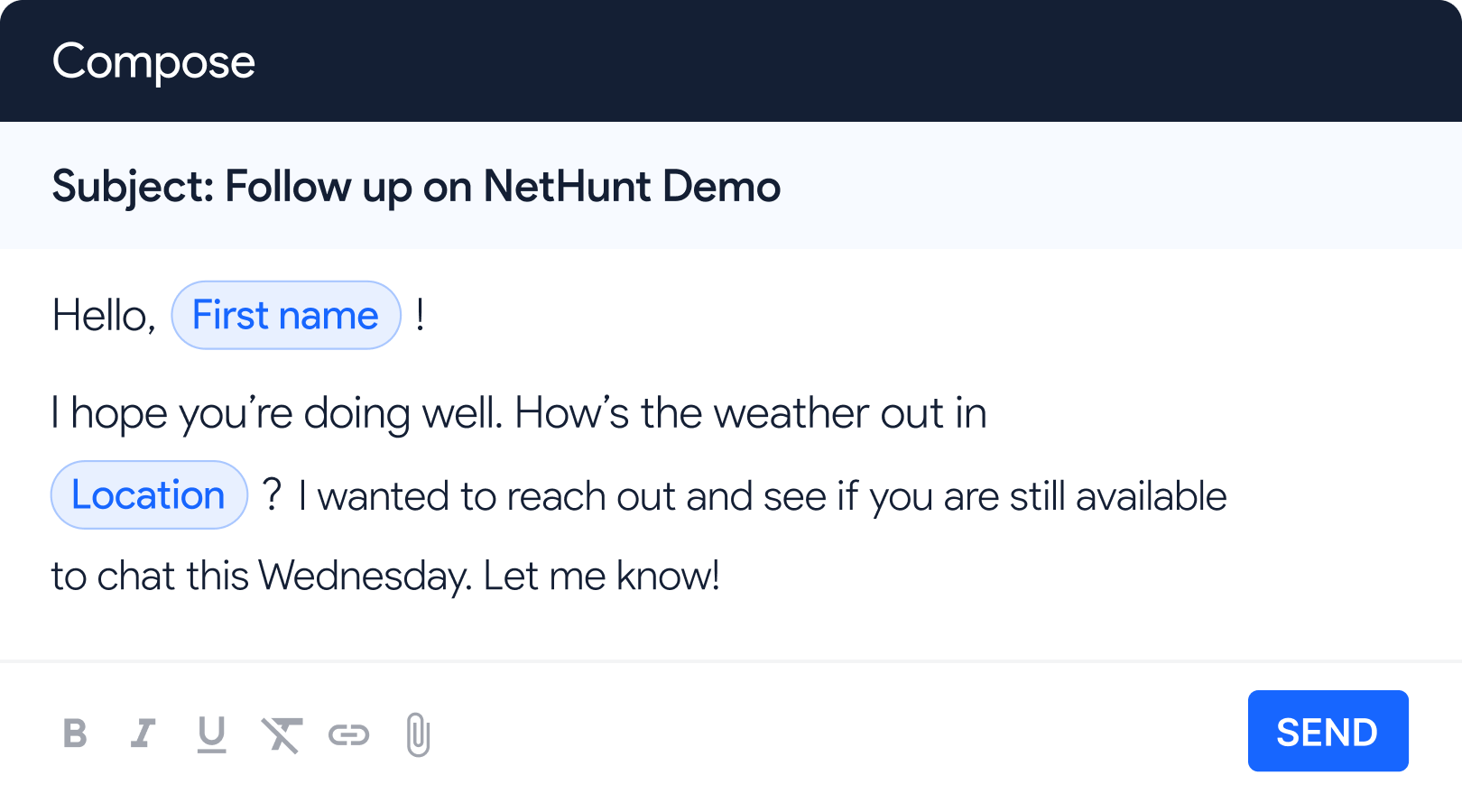Apply bold formatting to text

(x=76, y=734)
